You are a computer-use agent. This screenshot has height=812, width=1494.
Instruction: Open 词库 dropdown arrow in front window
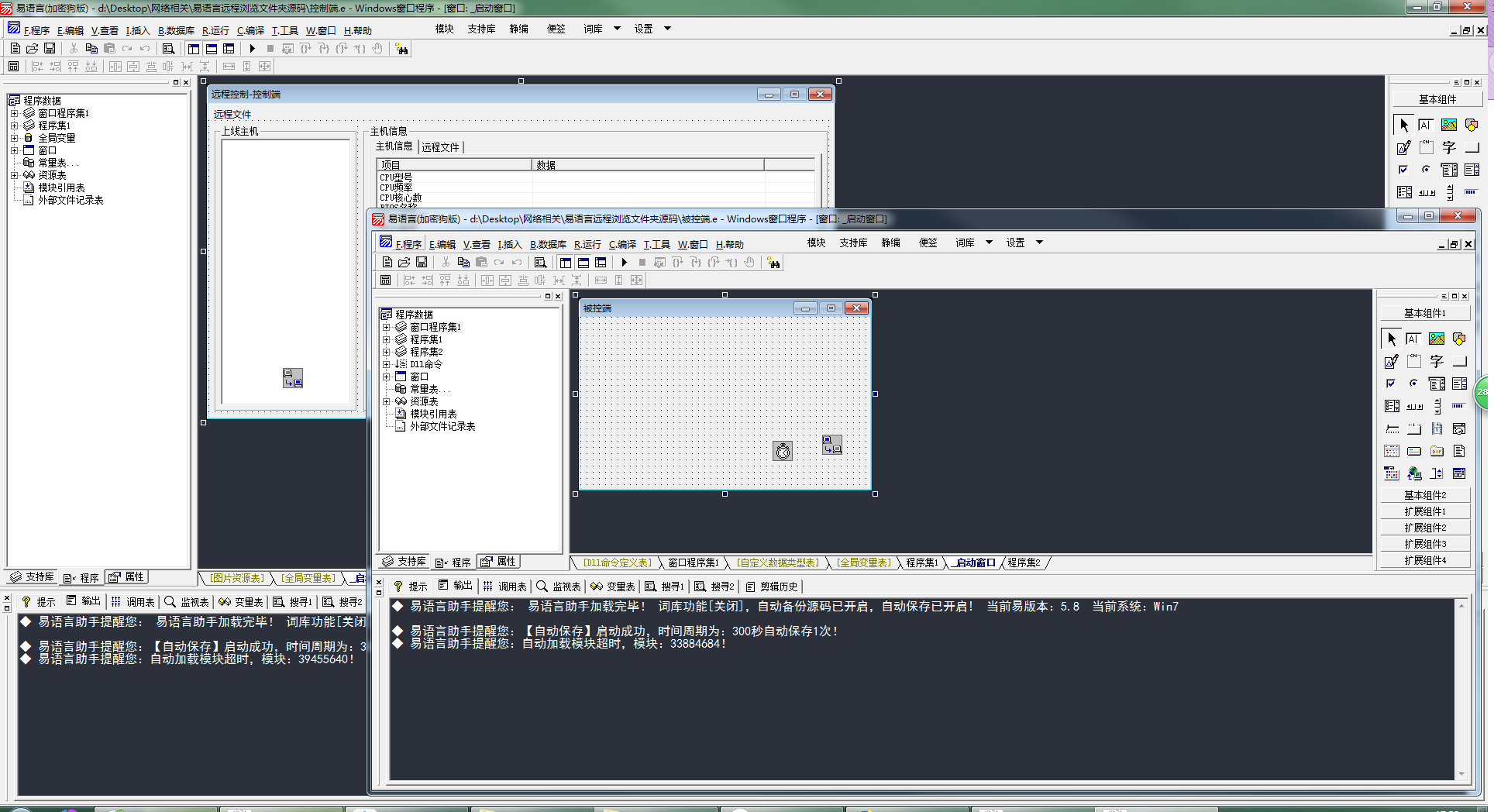pos(989,243)
